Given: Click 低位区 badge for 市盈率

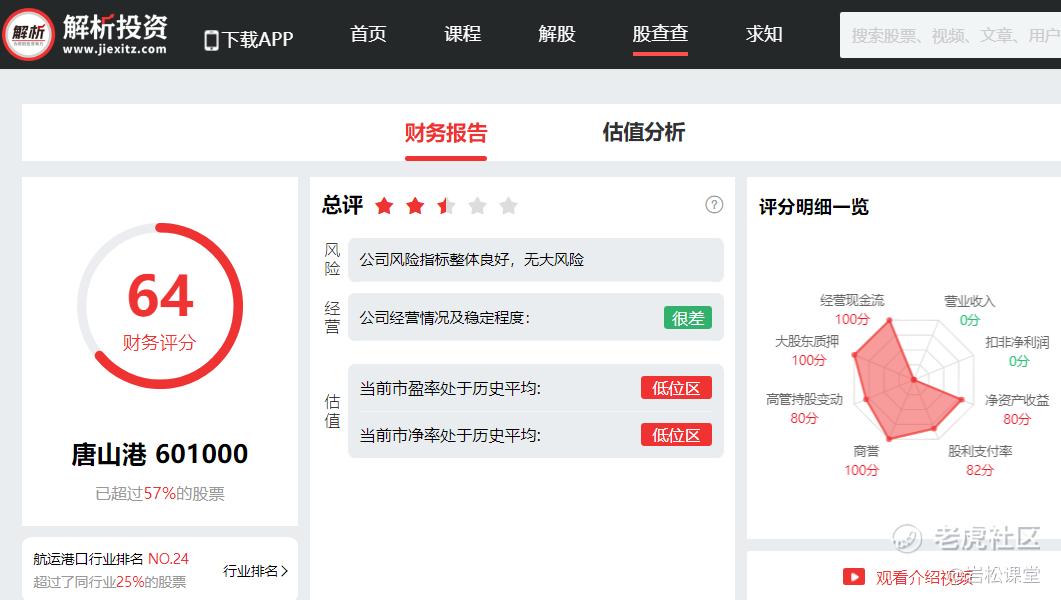Looking at the screenshot, I should click(x=676, y=388).
